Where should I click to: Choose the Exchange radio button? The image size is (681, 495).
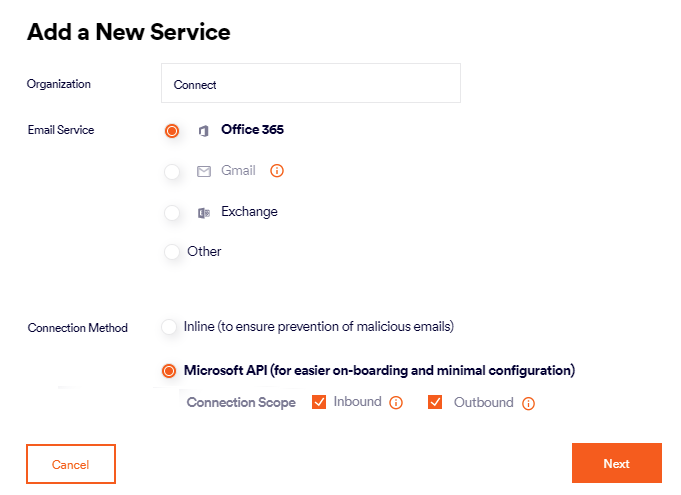(x=172, y=213)
